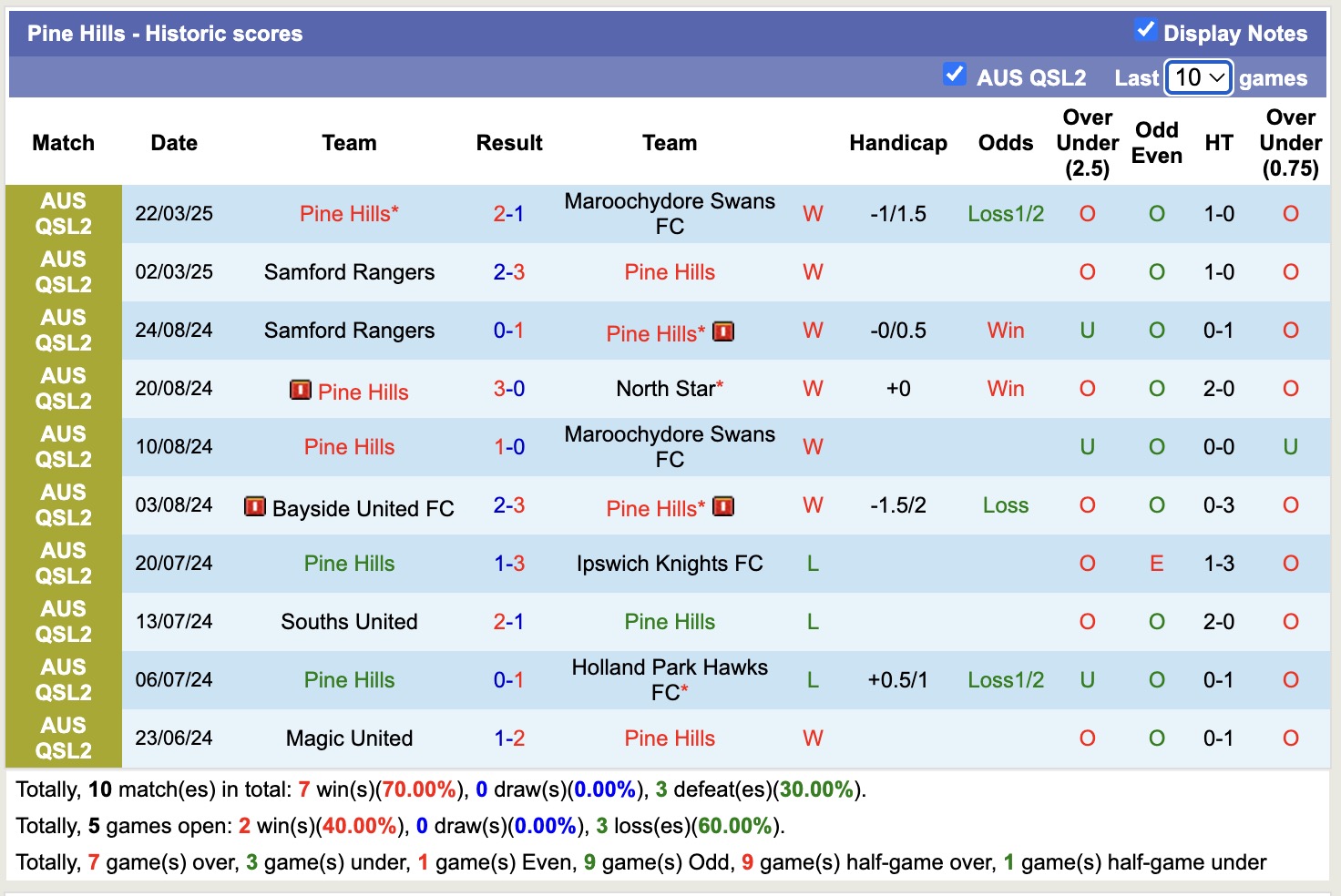Select Samford Rangers in the 02/03/25 row
The image size is (1341, 896).
point(349,271)
